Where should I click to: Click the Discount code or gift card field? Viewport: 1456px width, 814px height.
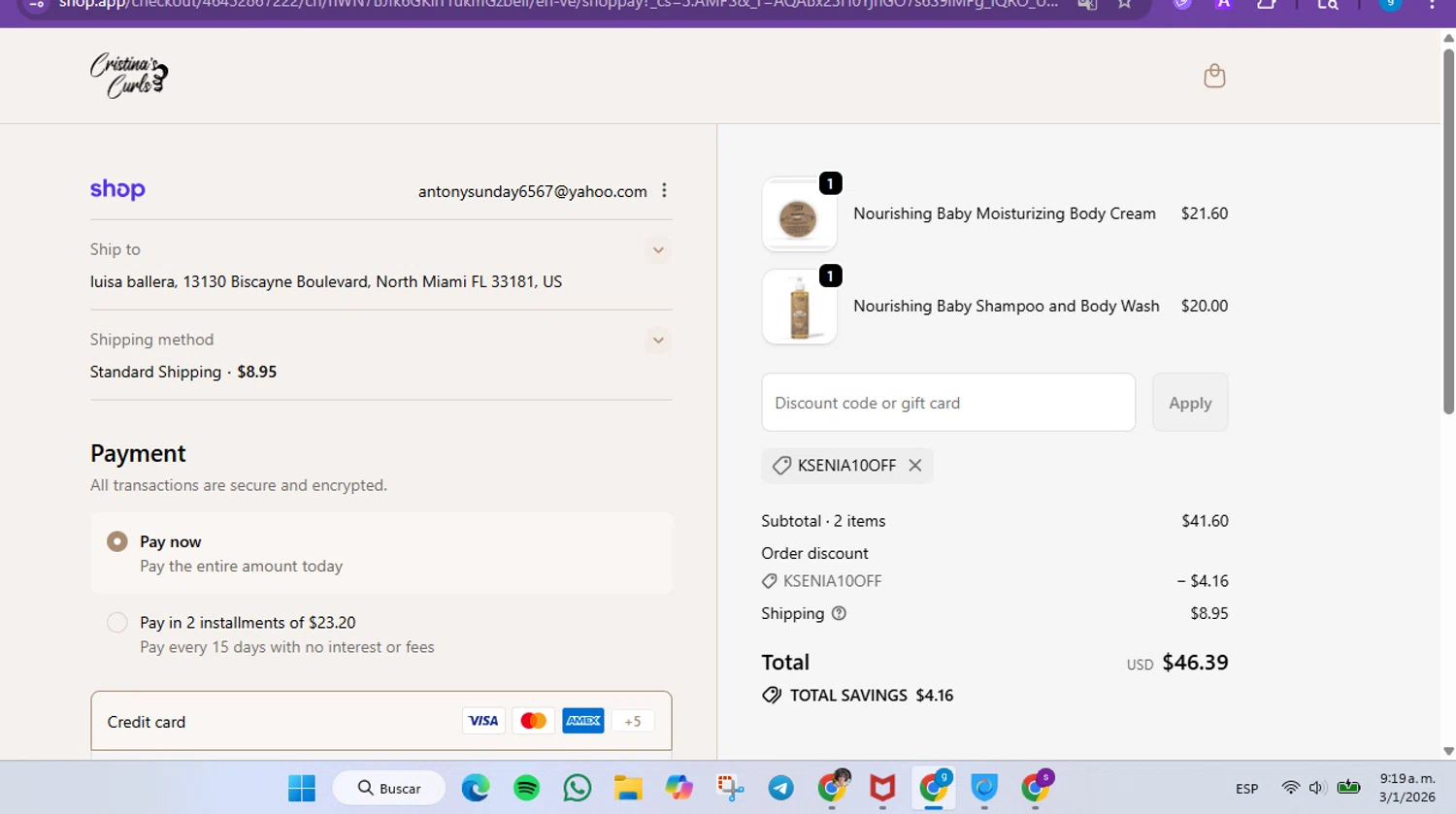(948, 403)
